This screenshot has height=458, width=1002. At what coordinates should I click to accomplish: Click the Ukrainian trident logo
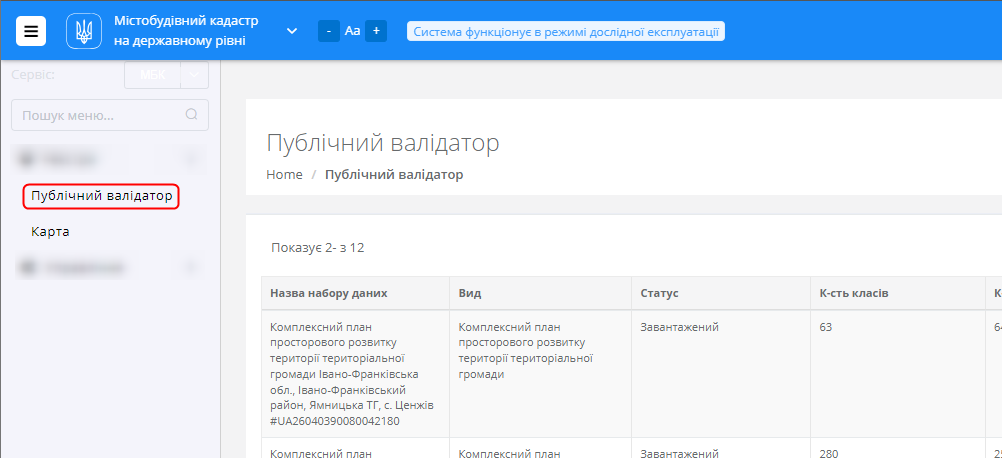(x=84, y=31)
